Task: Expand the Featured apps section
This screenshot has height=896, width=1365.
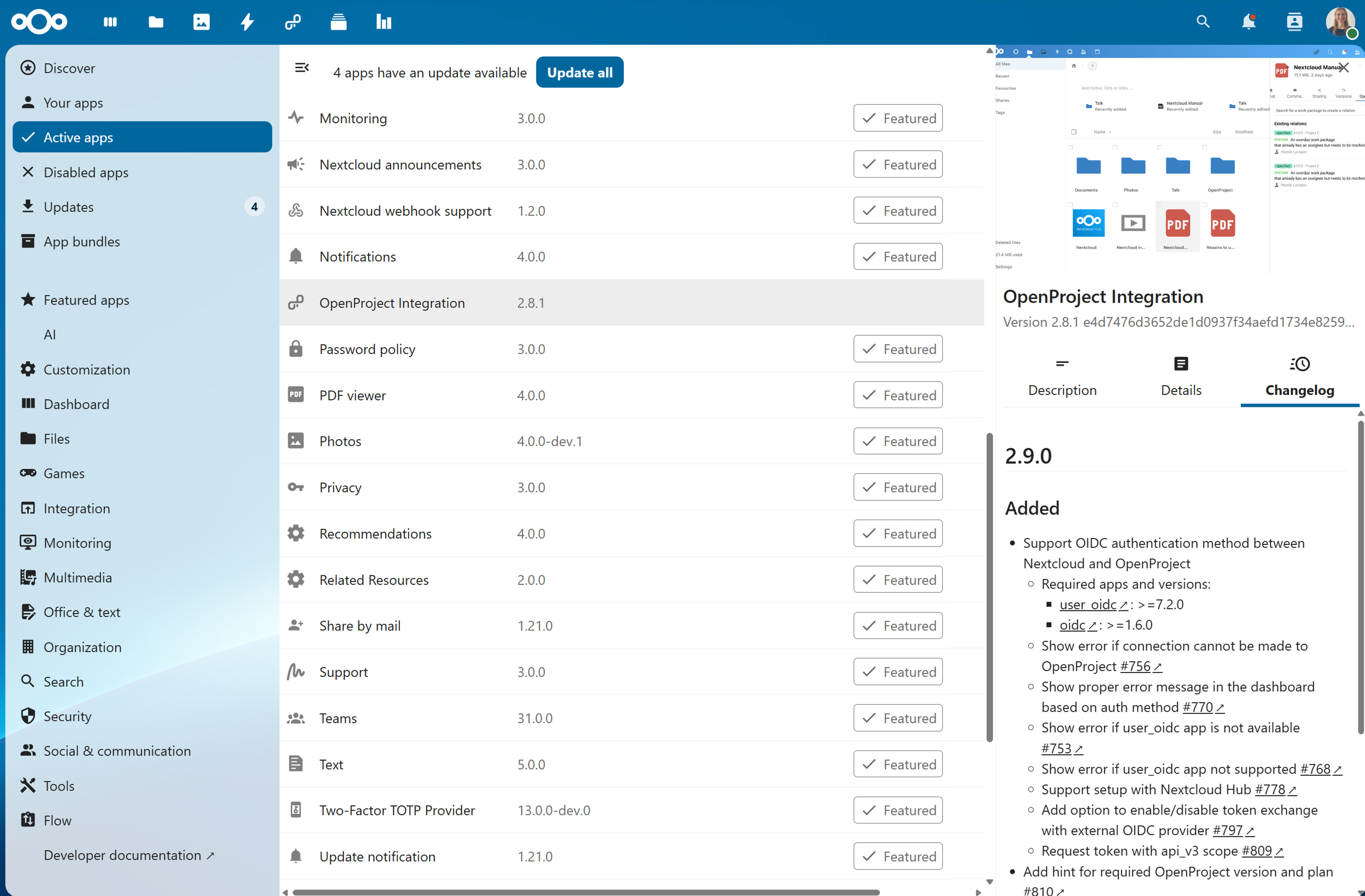Action: pyautogui.click(x=86, y=299)
